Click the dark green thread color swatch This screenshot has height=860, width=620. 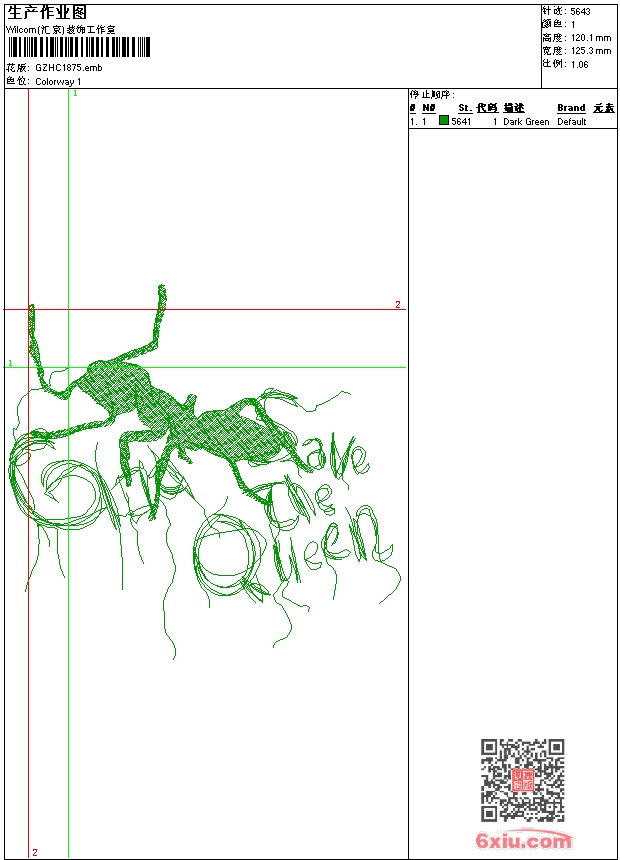click(x=444, y=121)
